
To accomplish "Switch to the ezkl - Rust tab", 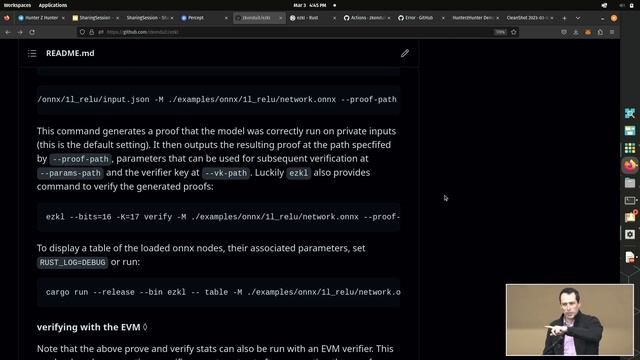I will click(312, 18).
